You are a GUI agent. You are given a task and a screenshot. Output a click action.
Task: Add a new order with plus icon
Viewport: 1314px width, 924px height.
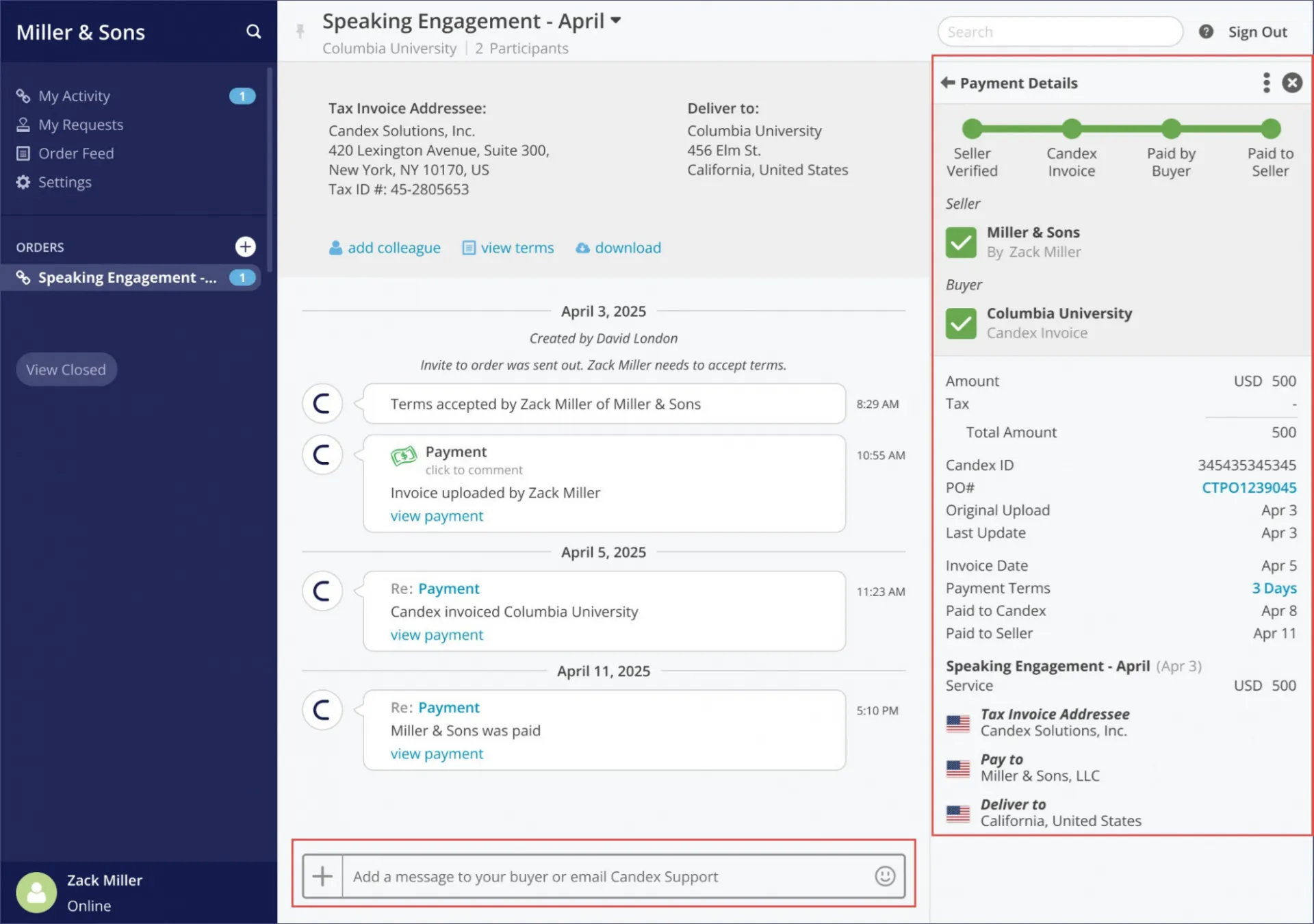point(245,246)
